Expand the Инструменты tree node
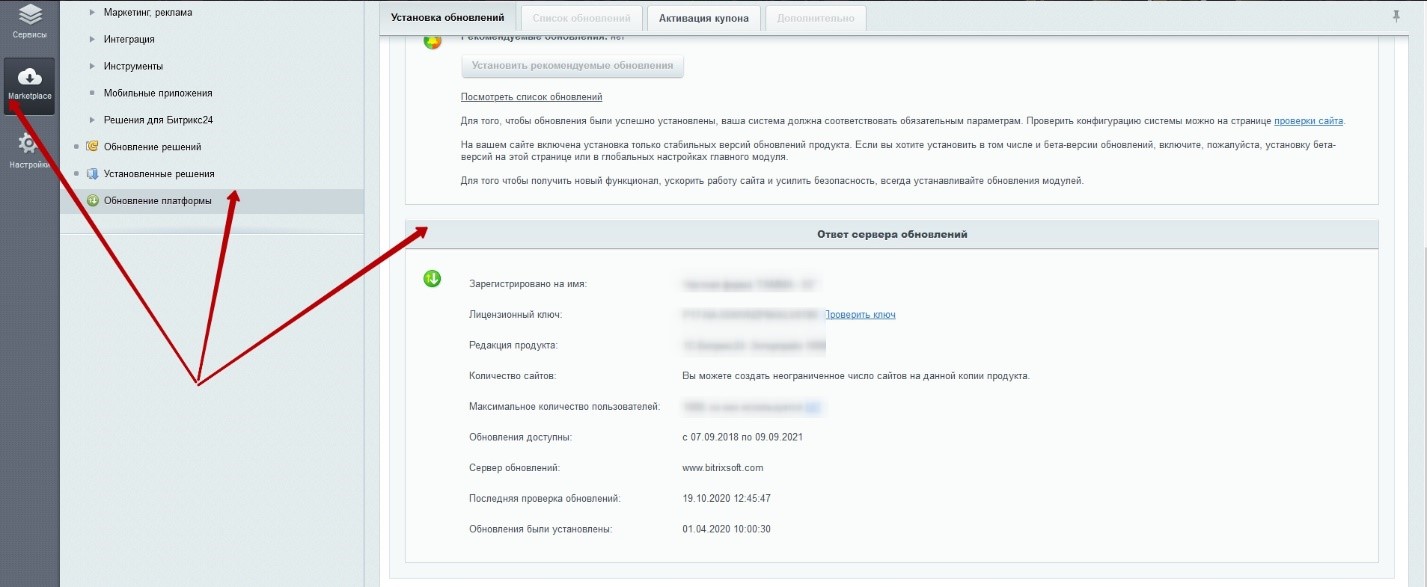 (92, 66)
